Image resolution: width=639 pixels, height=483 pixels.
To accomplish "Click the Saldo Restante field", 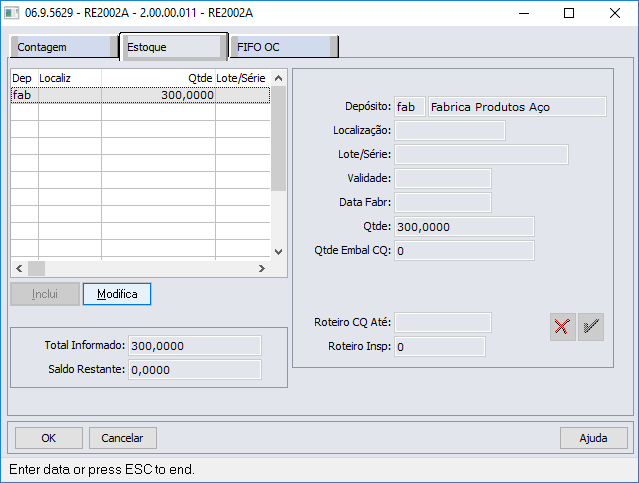I will pos(195,370).
